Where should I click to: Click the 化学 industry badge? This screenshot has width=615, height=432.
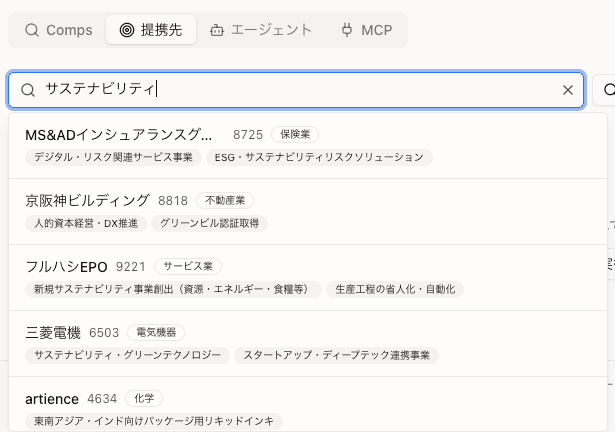point(144,398)
